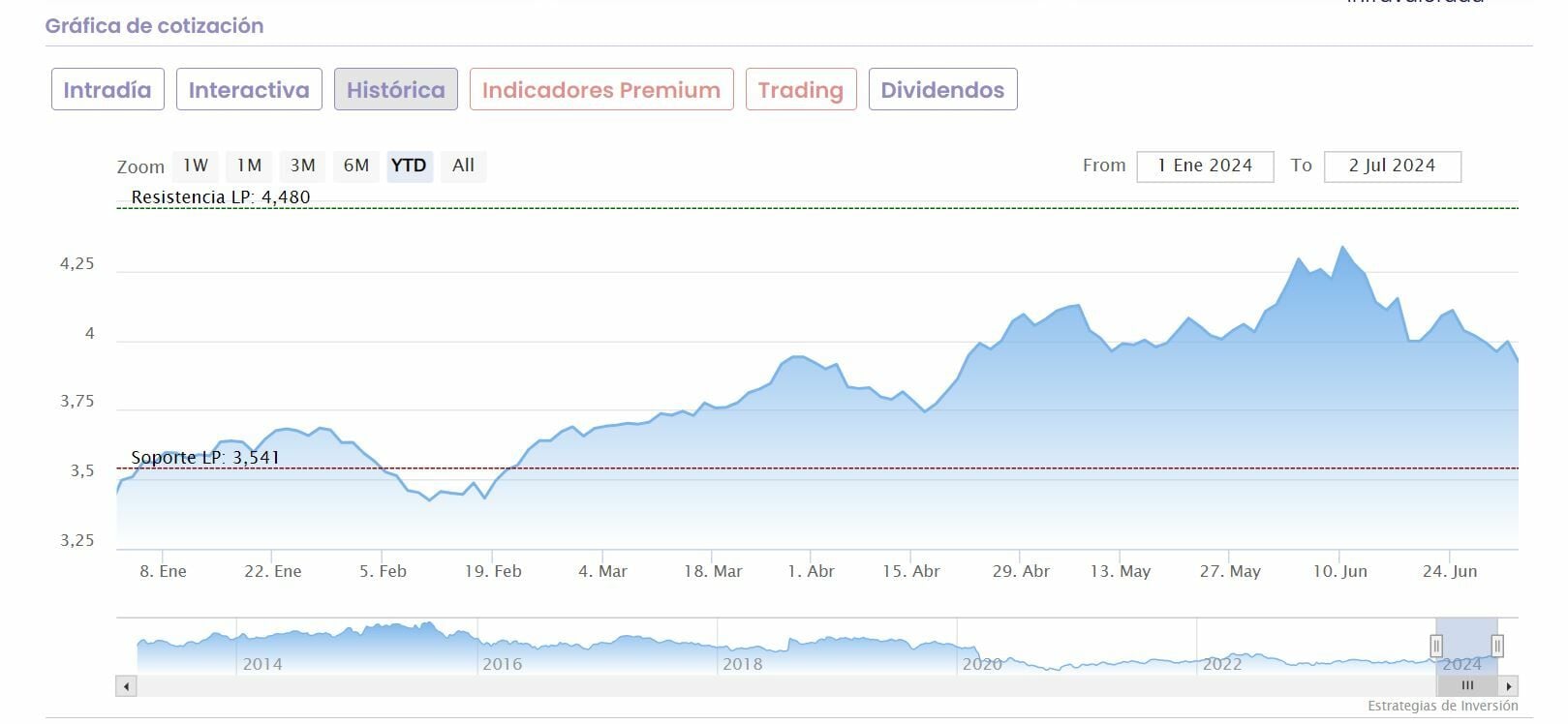Grab the right navigator range handle
The height and width of the screenshot is (724, 1568).
point(1497,646)
